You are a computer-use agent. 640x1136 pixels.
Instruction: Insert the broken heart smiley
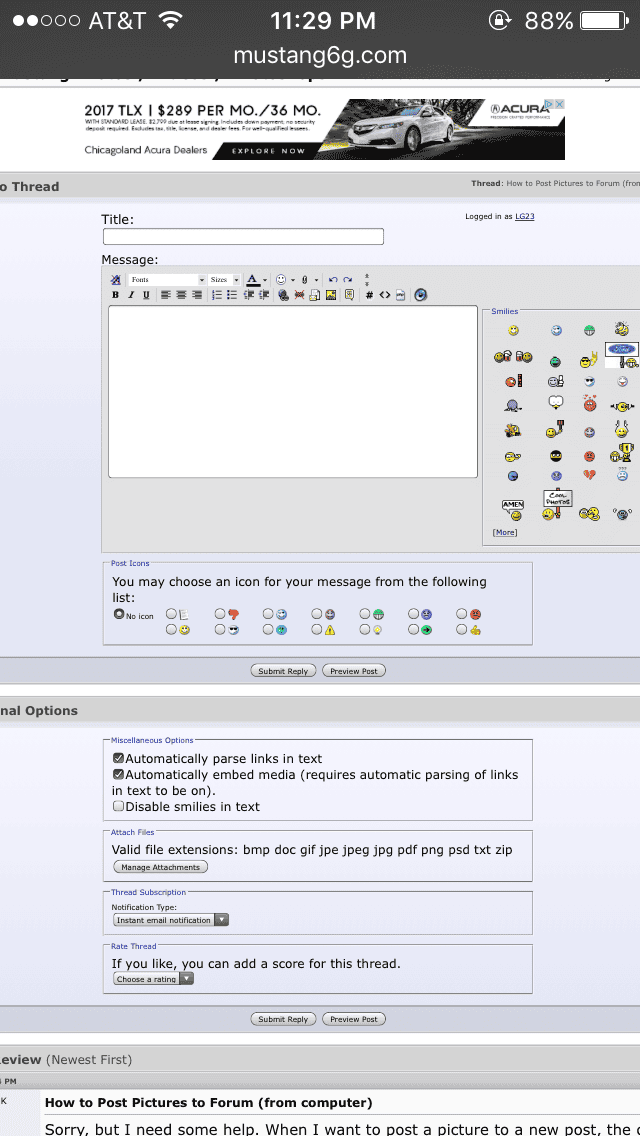[x=589, y=475]
